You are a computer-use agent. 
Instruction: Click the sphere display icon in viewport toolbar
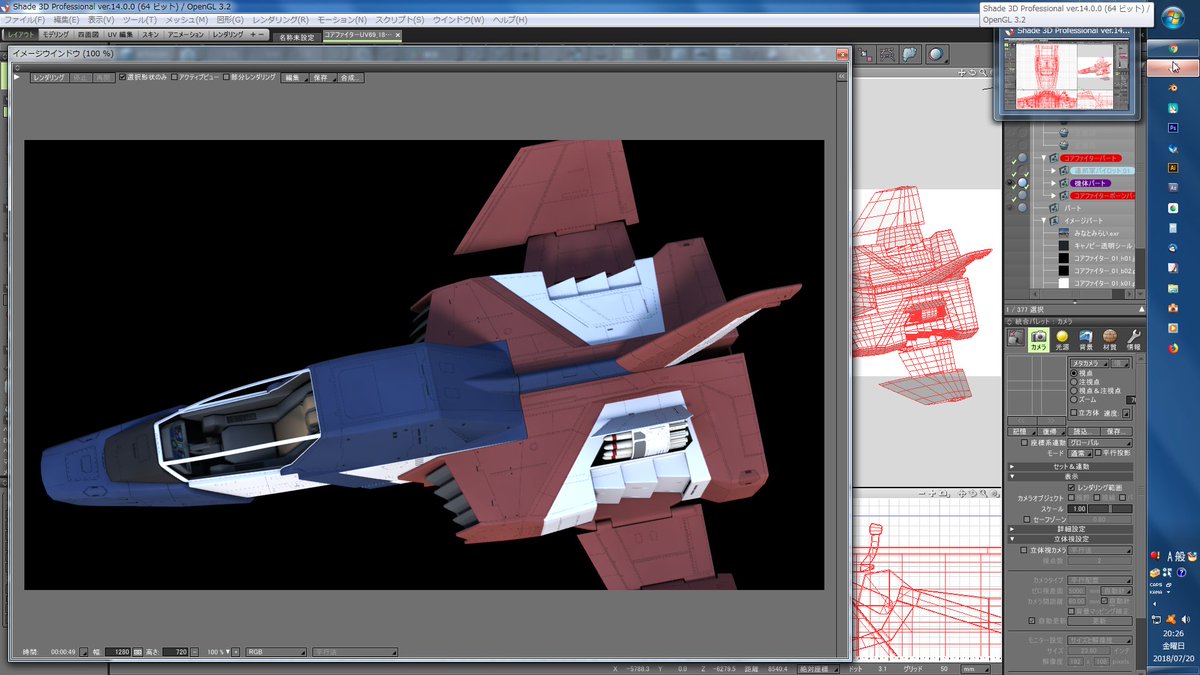936,55
